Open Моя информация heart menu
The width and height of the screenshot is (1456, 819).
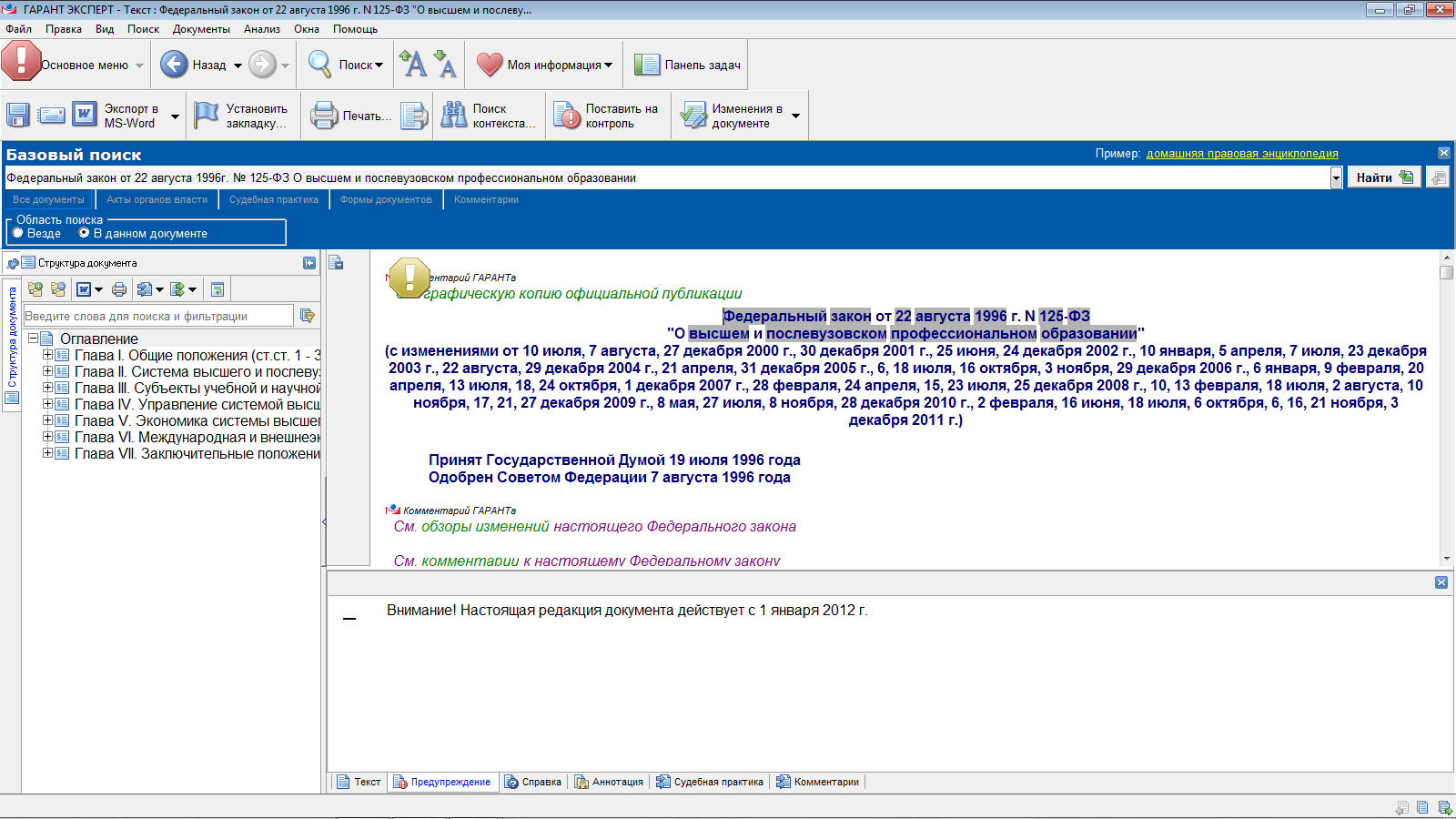pyautogui.click(x=489, y=65)
